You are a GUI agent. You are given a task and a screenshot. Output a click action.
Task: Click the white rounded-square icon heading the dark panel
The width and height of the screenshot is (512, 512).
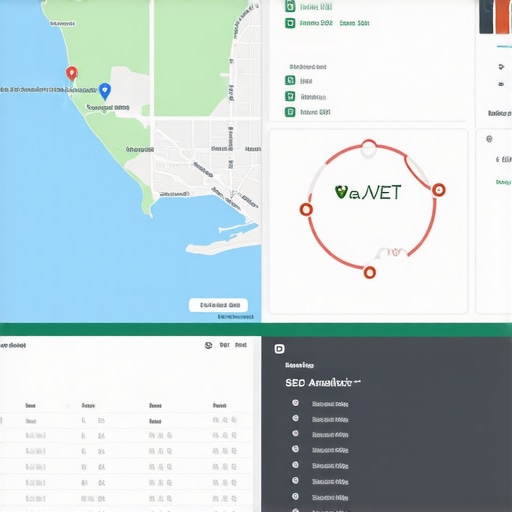coord(279,349)
